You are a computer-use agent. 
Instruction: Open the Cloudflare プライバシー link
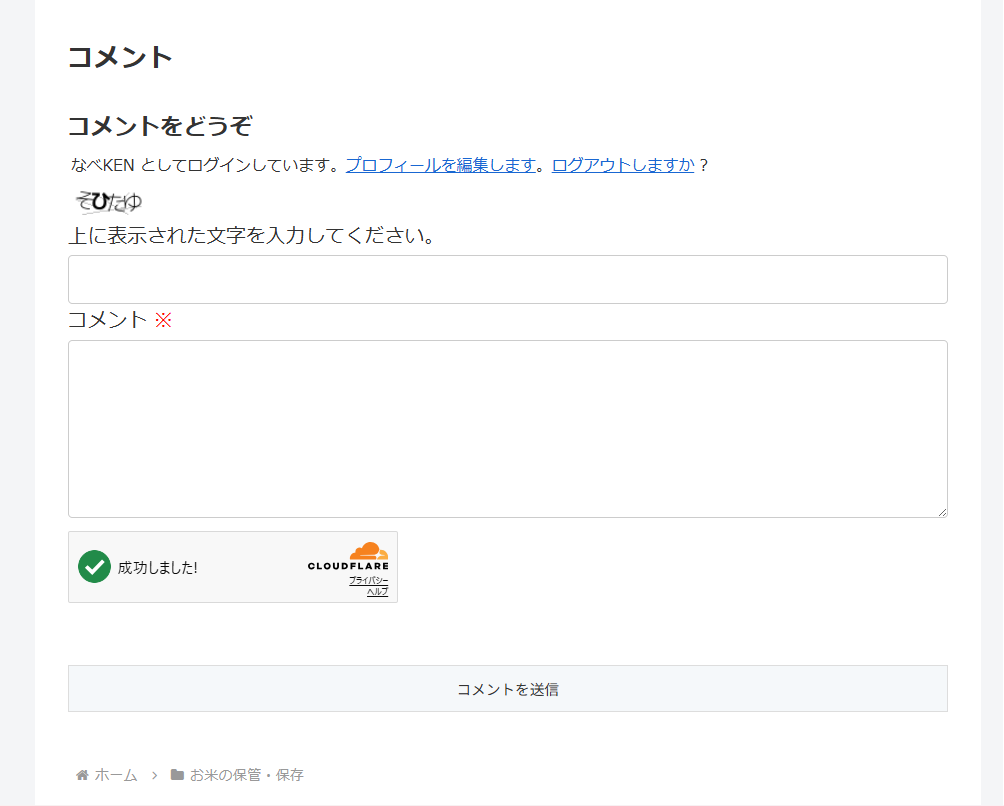click(368, 580)
